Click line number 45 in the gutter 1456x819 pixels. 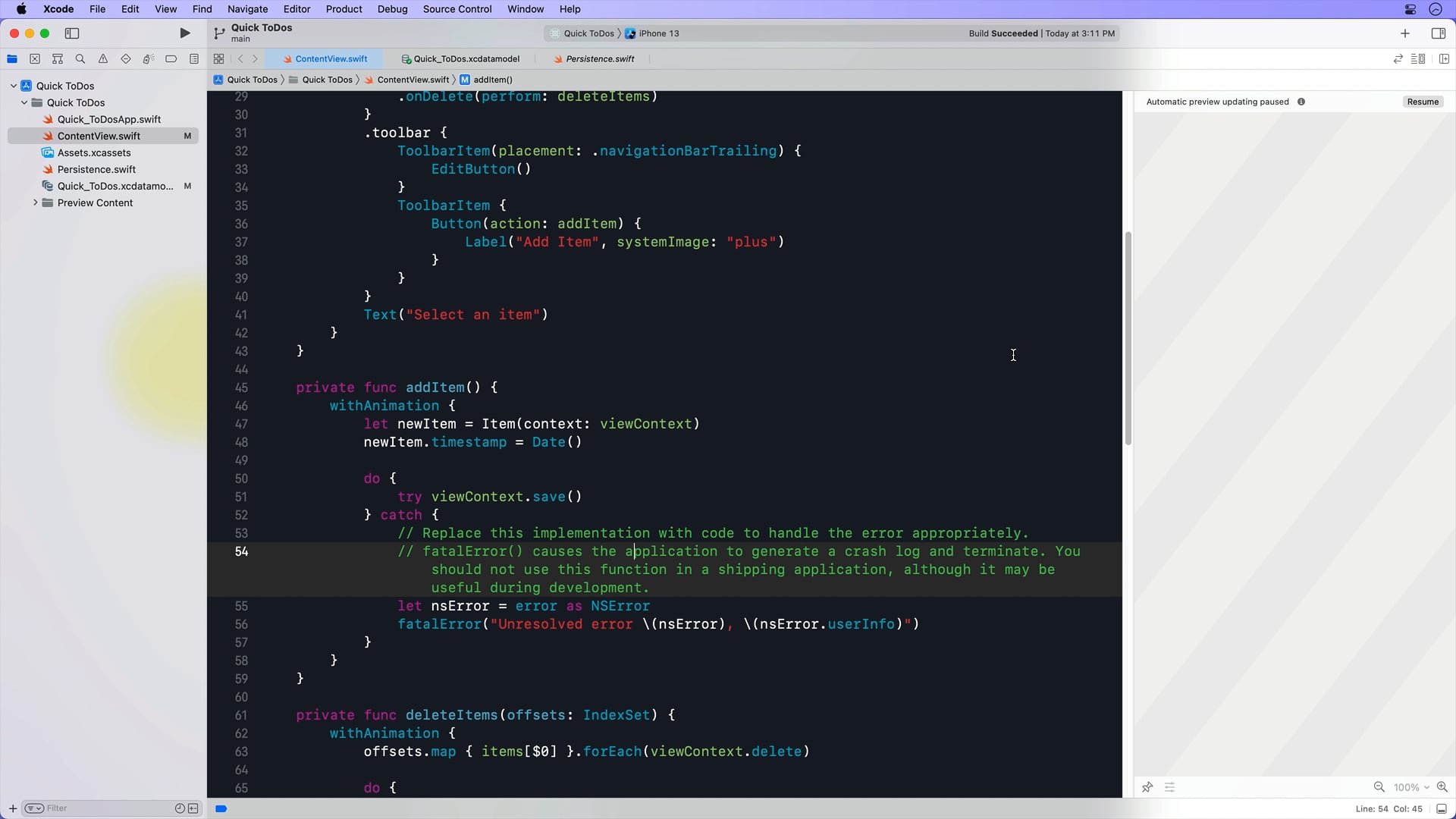[x=241, y=388]
